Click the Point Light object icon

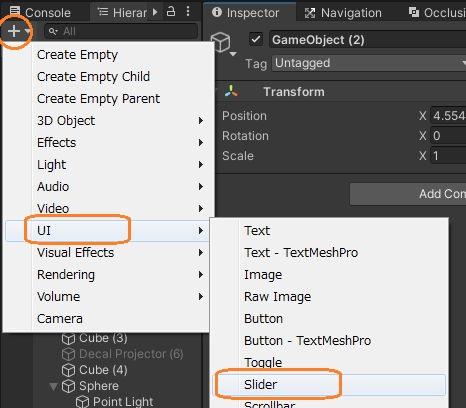(82, 401)
